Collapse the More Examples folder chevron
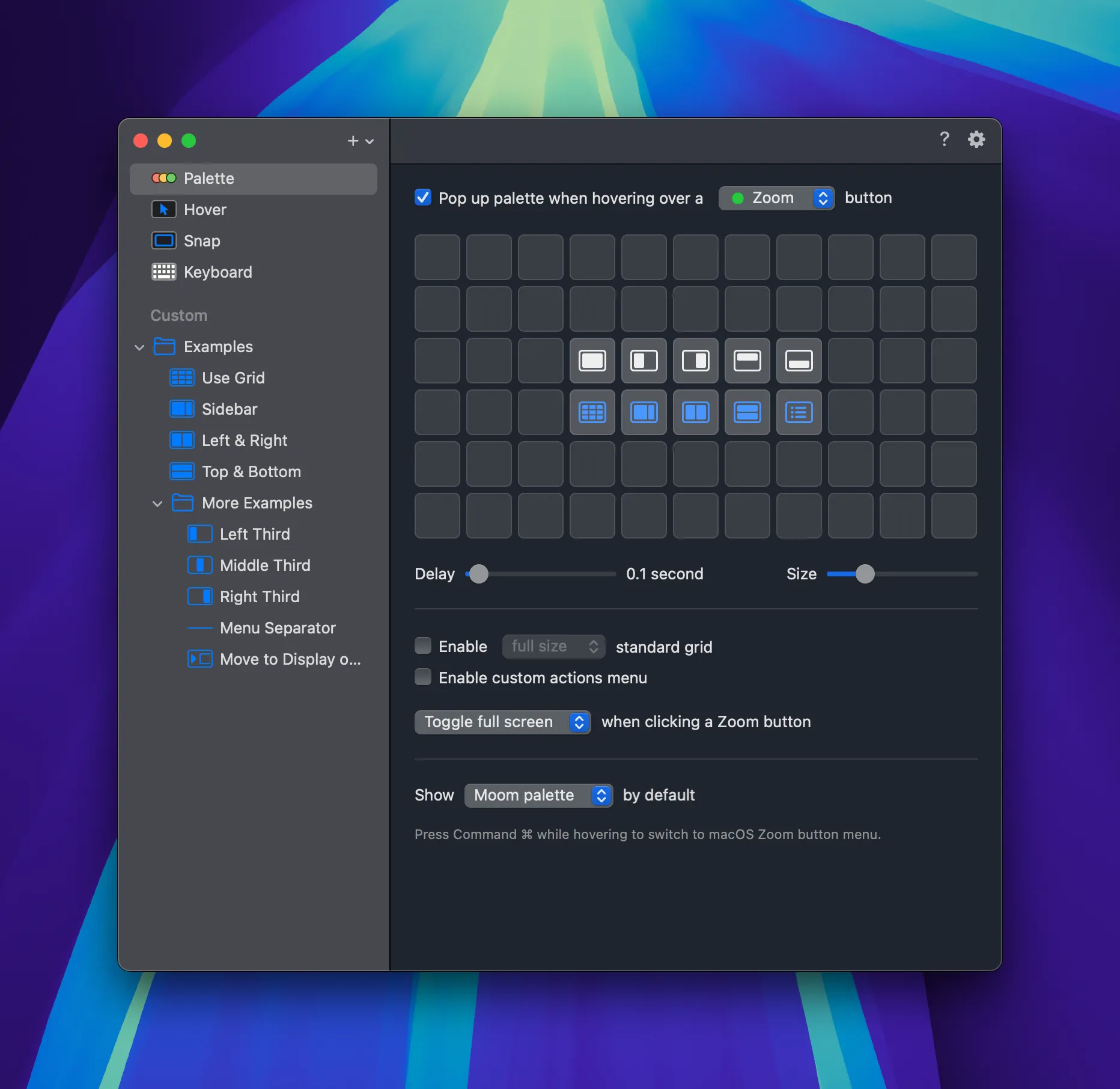The height and width of the screenshot is (1089, 1120). click(x=157, y=504)
